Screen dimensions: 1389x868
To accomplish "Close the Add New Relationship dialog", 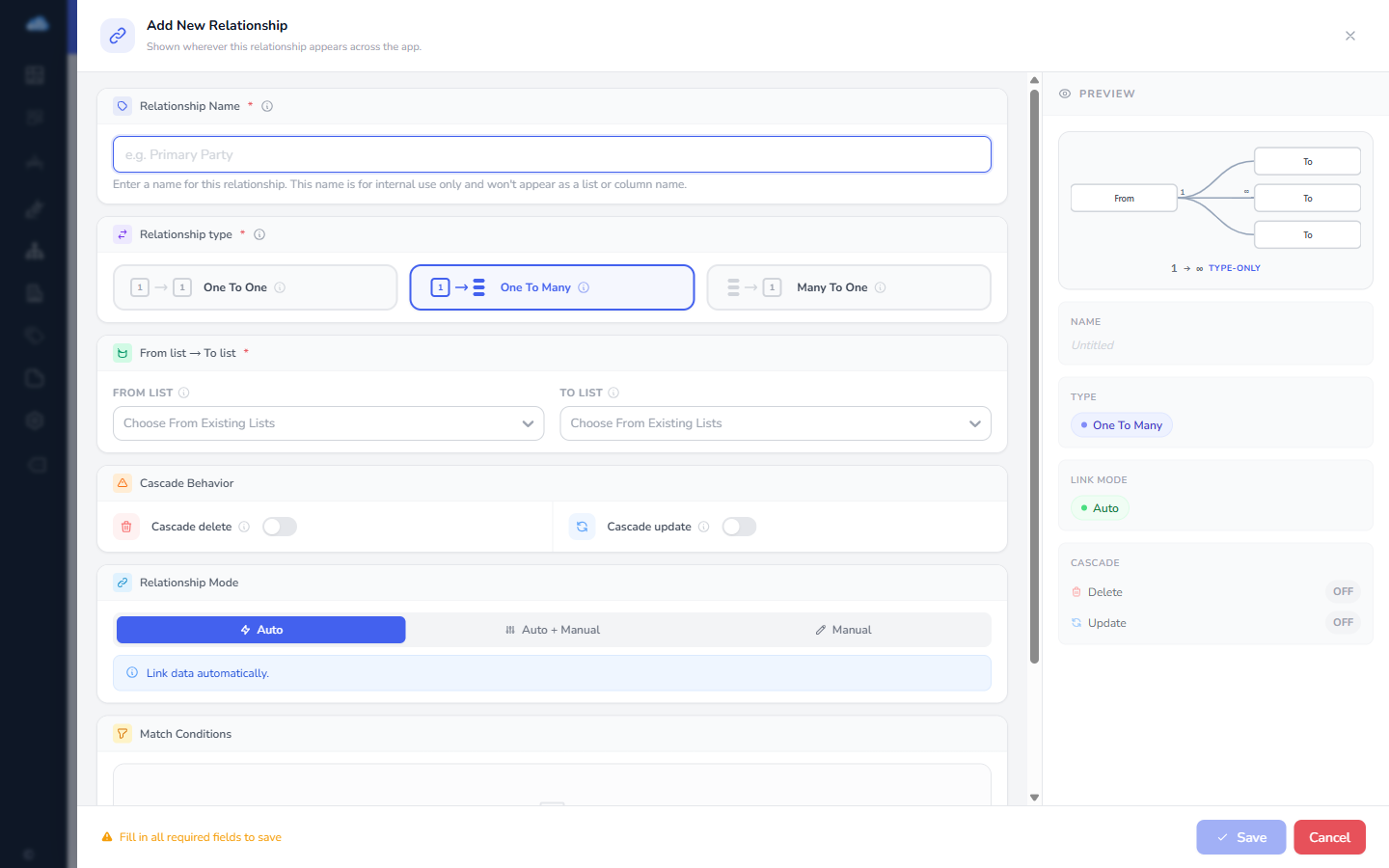I will 1350,36.
